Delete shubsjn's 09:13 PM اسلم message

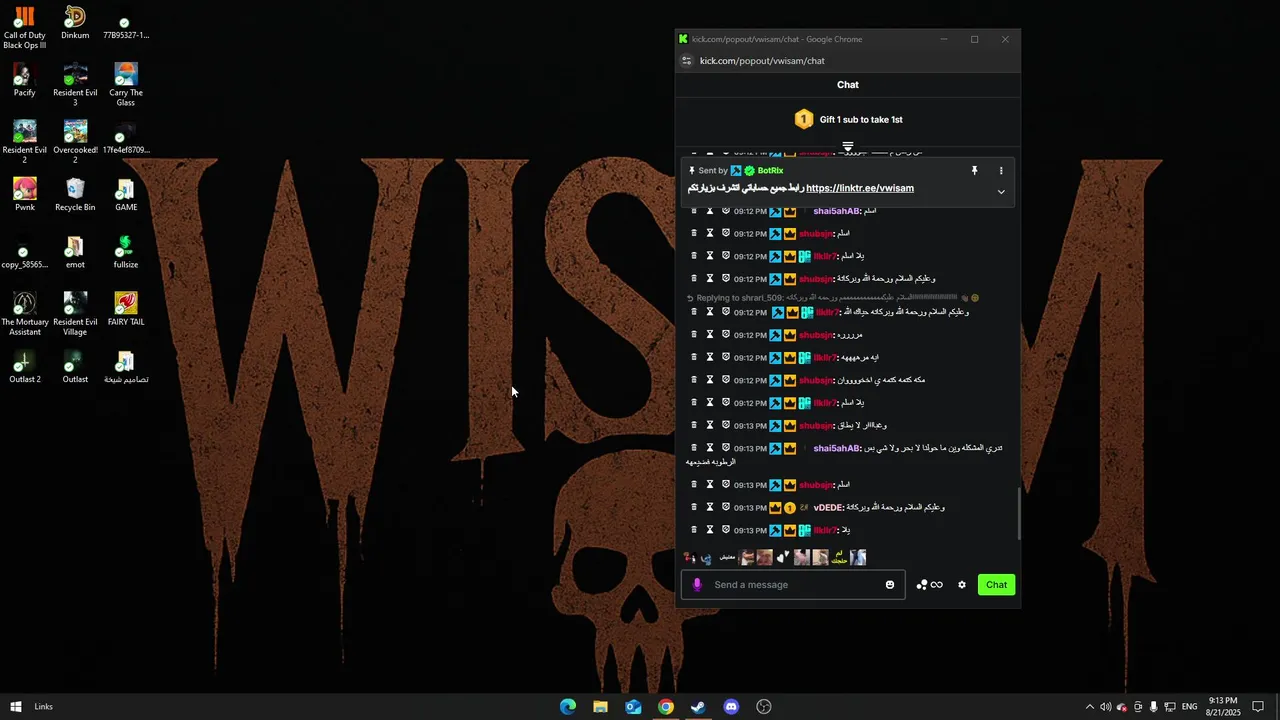tap(694, 485)
